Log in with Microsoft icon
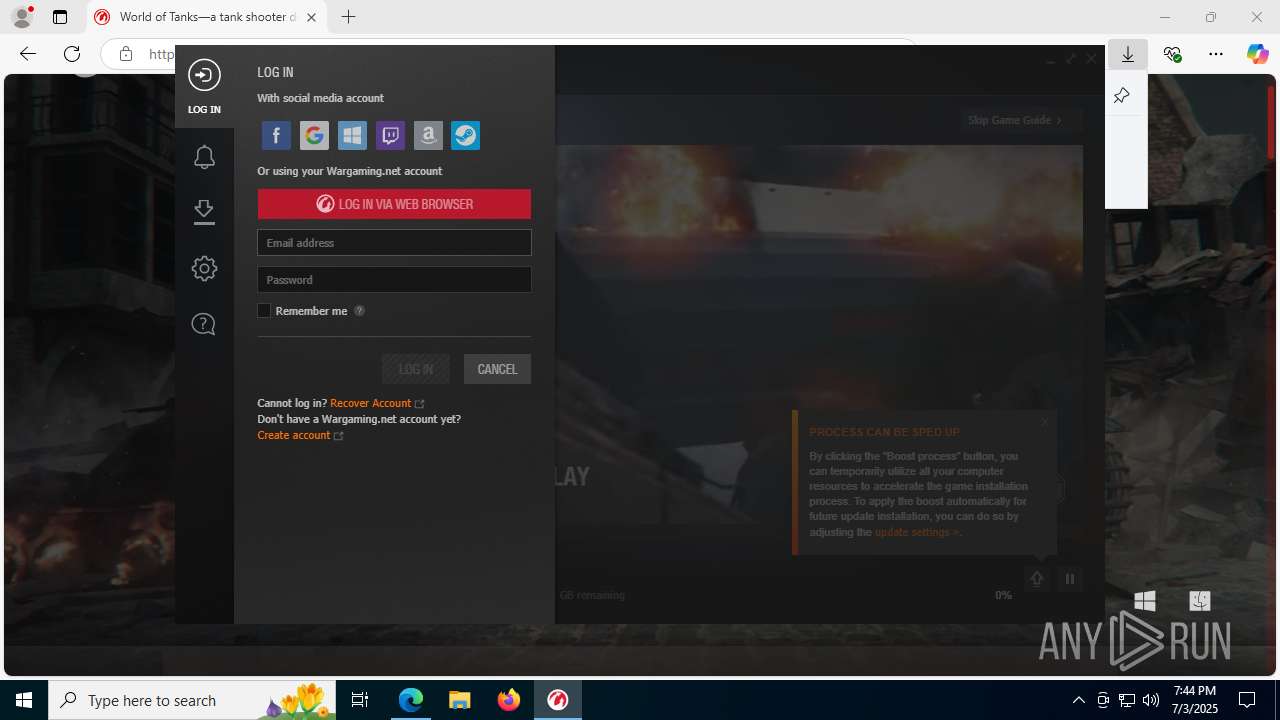 click(x=352, y=135)
